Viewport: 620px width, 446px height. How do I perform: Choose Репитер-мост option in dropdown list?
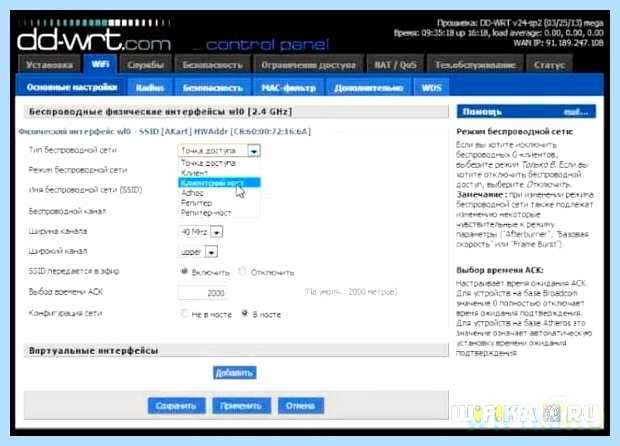(x=219, y=213)
